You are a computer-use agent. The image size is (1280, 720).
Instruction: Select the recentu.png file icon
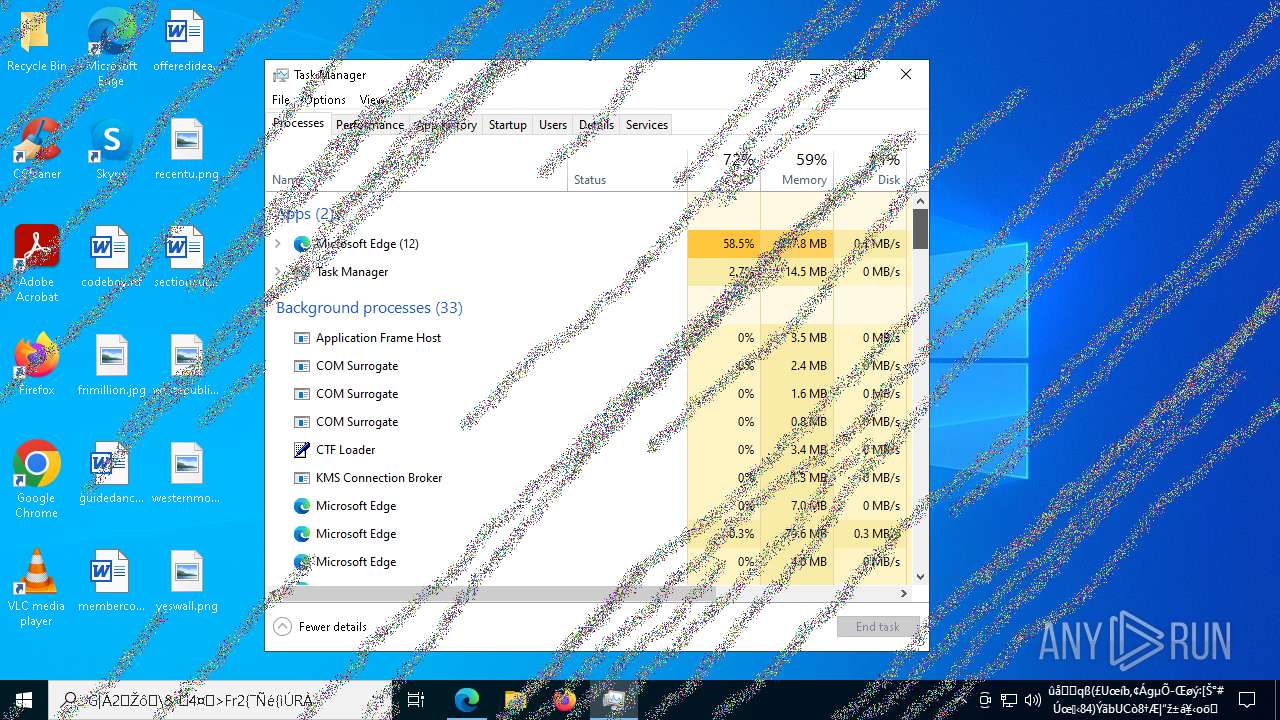(186, 150)
